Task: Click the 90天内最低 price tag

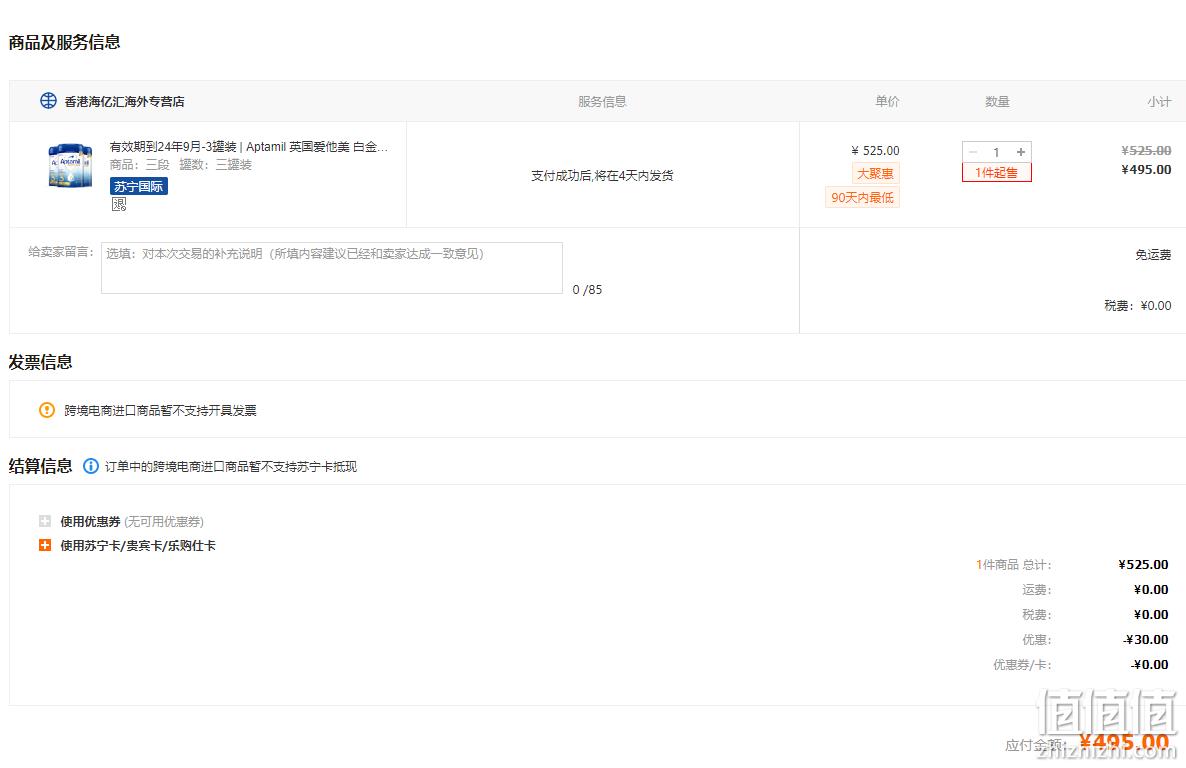Action: click(862, 197)
